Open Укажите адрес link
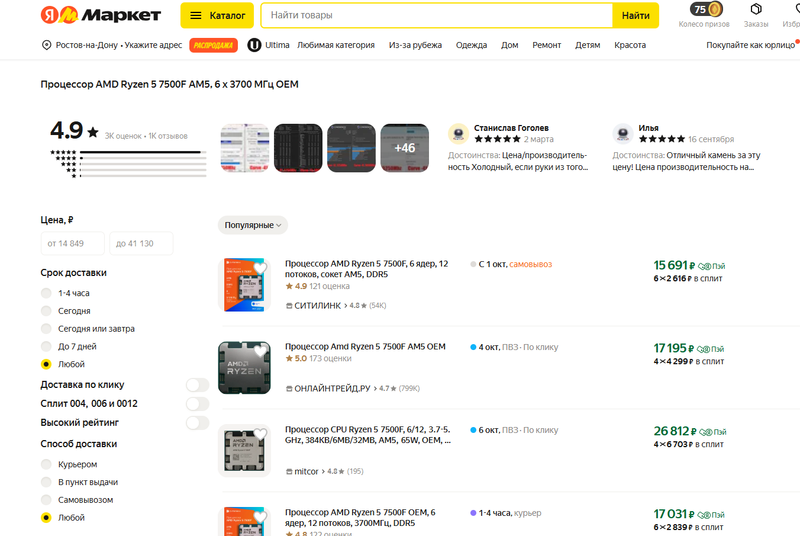800x536 pixels. coord(153,45)
